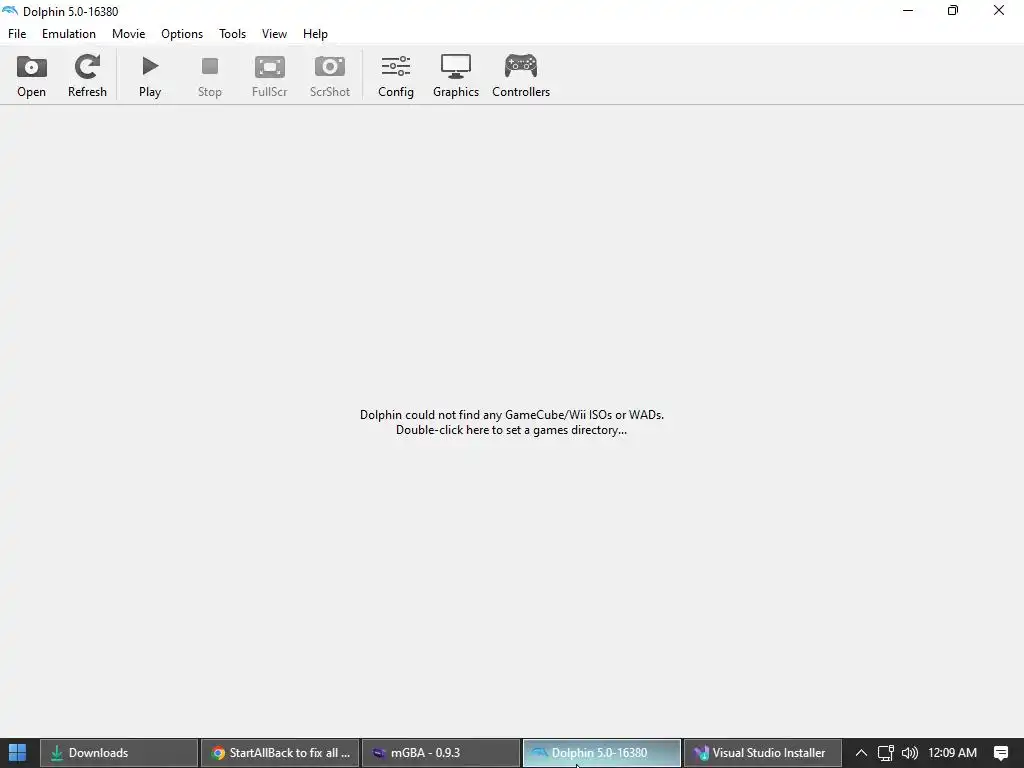The height and width of the screenshot is (768, 1024).
Task: Minimize the Dolphin window
Action: (x=908, y=10)
